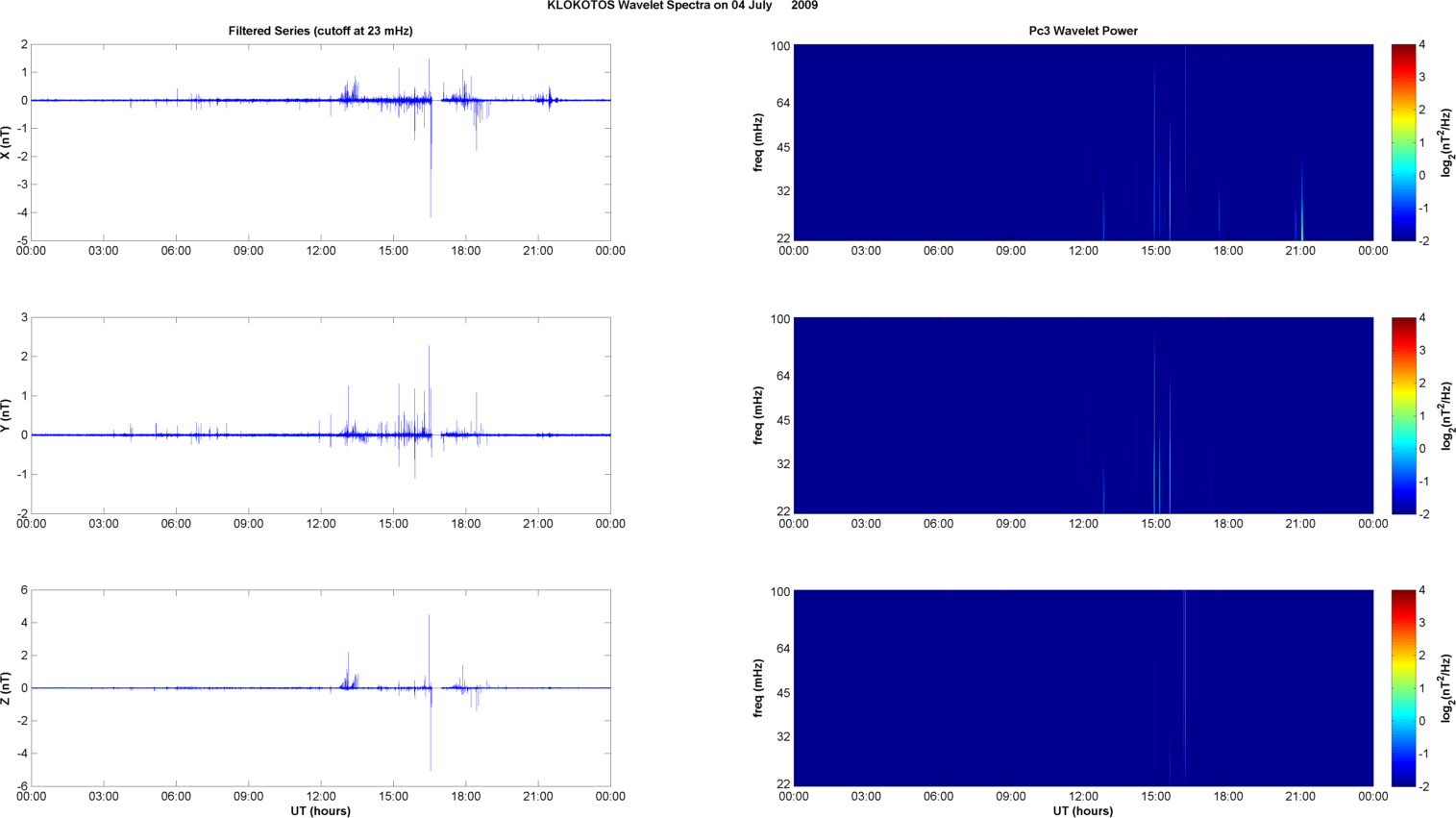Click the Z (nT) axis label

click(7, 688)
